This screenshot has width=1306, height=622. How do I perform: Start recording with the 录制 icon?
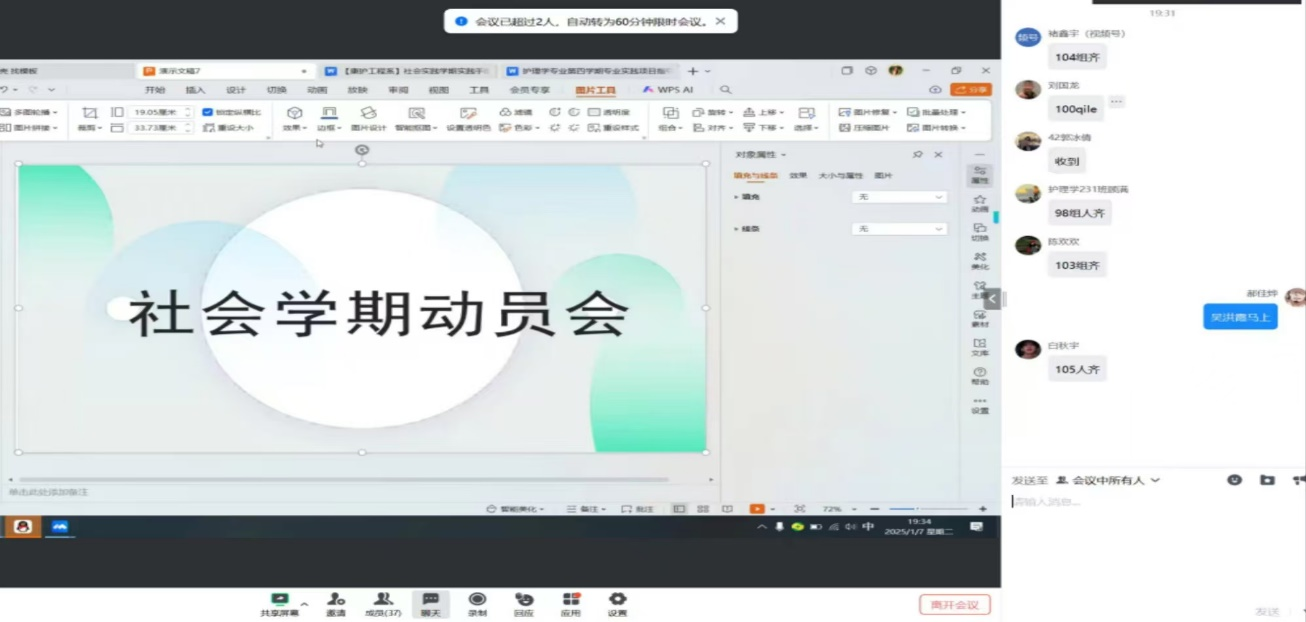click(477, 599)
